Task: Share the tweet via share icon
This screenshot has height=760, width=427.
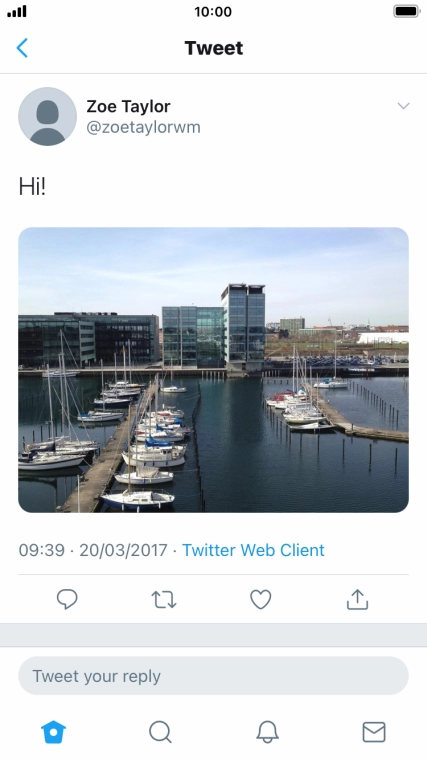Action: (358, 599)
